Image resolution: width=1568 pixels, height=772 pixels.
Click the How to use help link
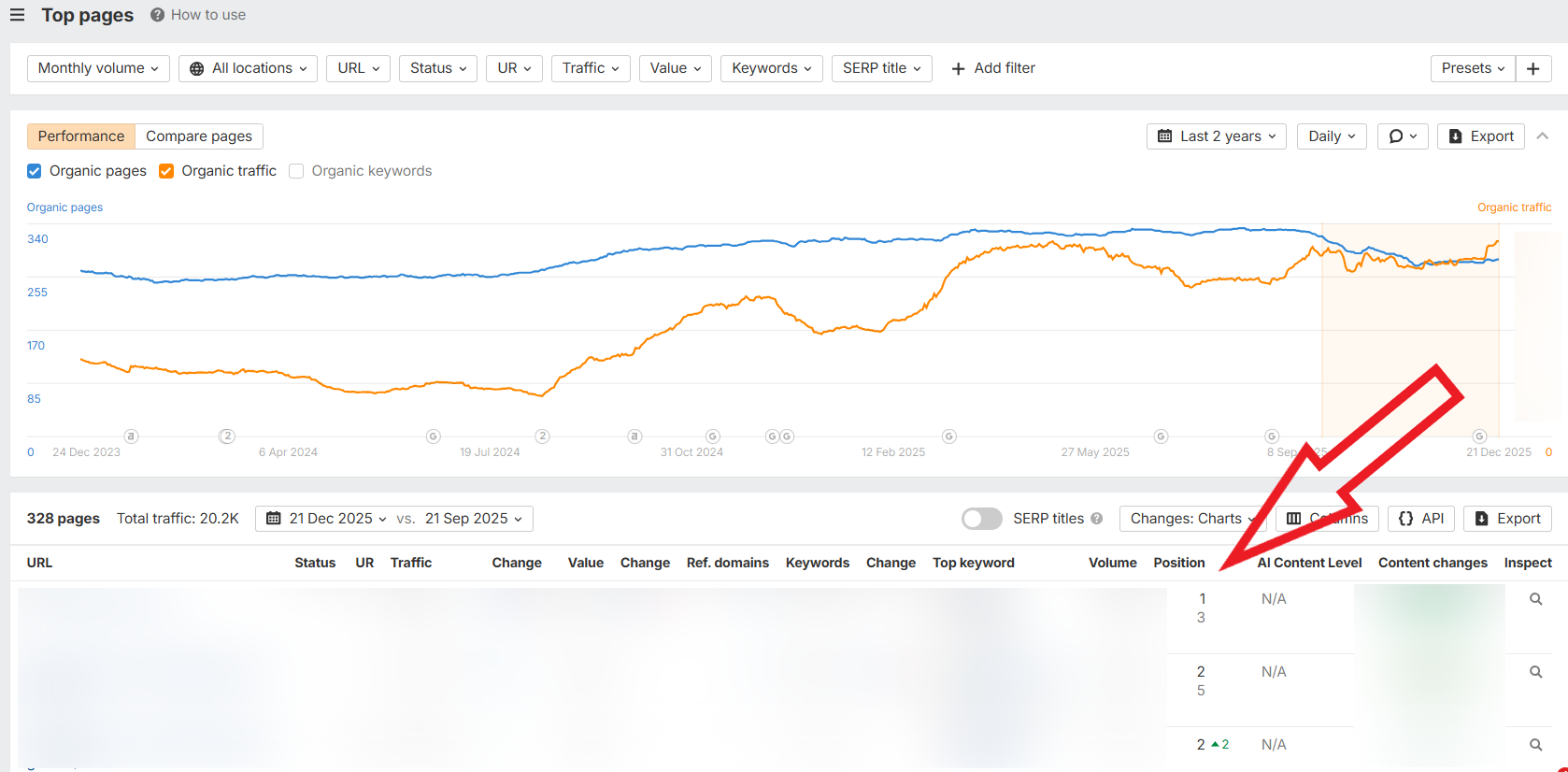point(198,15)
